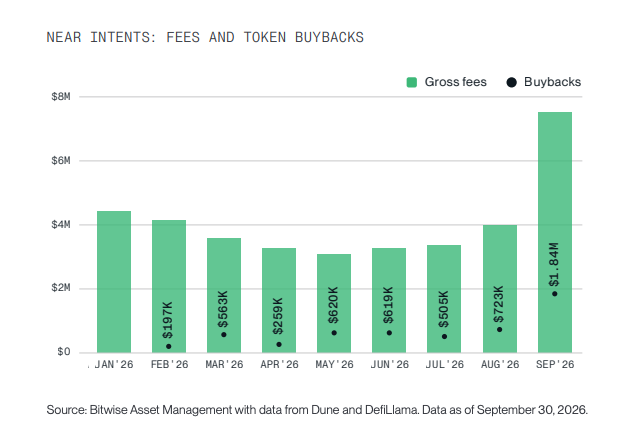Image resolution: width=634 pixels, height=445 pixels.
Task: Click the $620K buyback label
Action: (333, 306)
